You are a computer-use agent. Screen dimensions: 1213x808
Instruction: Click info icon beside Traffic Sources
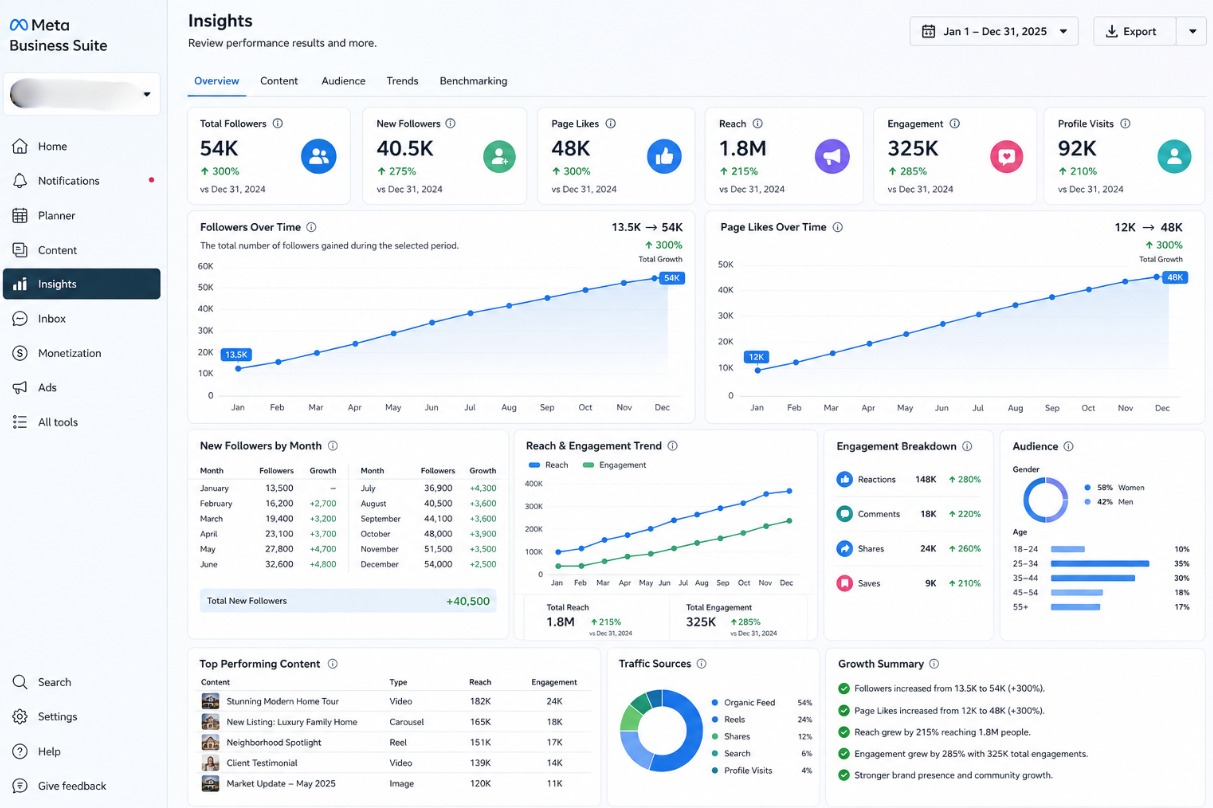pyautogui.click(x=702, y=664)
